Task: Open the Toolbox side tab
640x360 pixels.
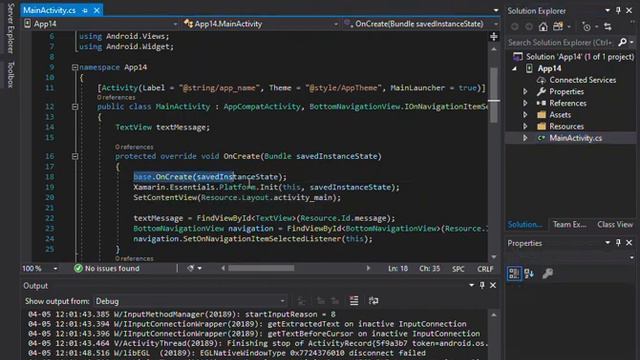Action: (x=11, y=75)
